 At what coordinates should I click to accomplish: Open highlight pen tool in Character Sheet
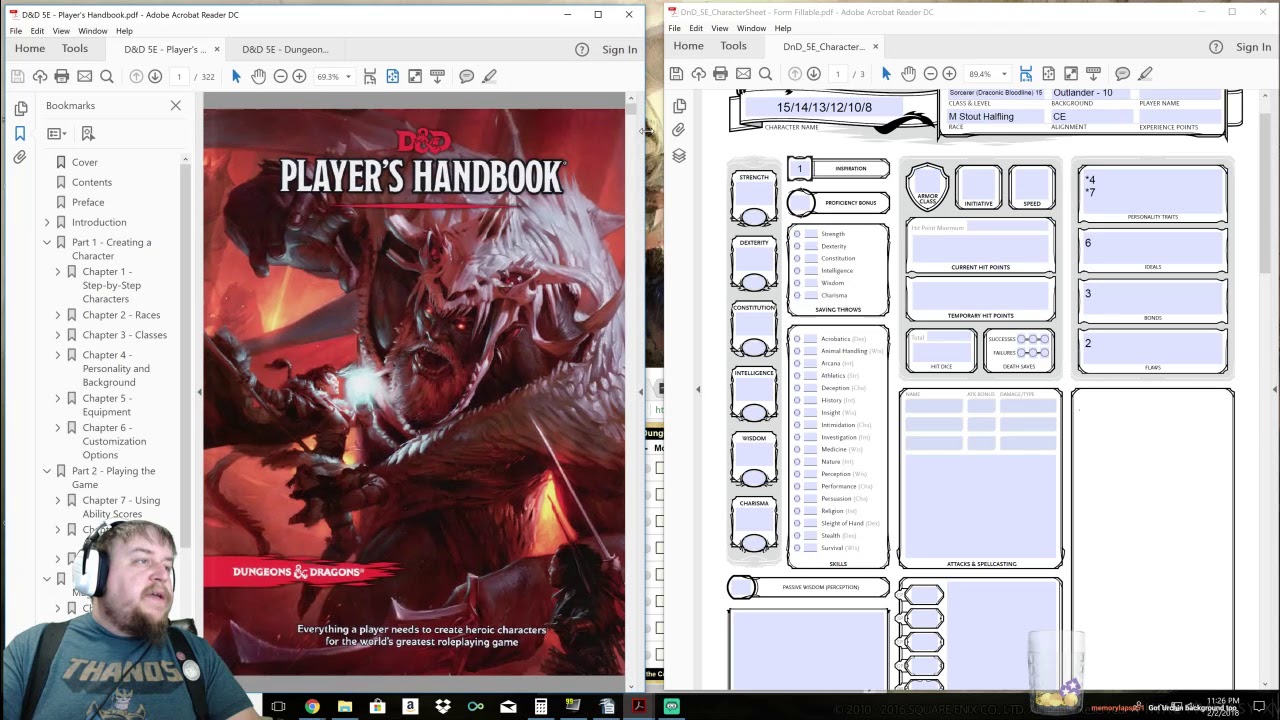pos(1145,74)
